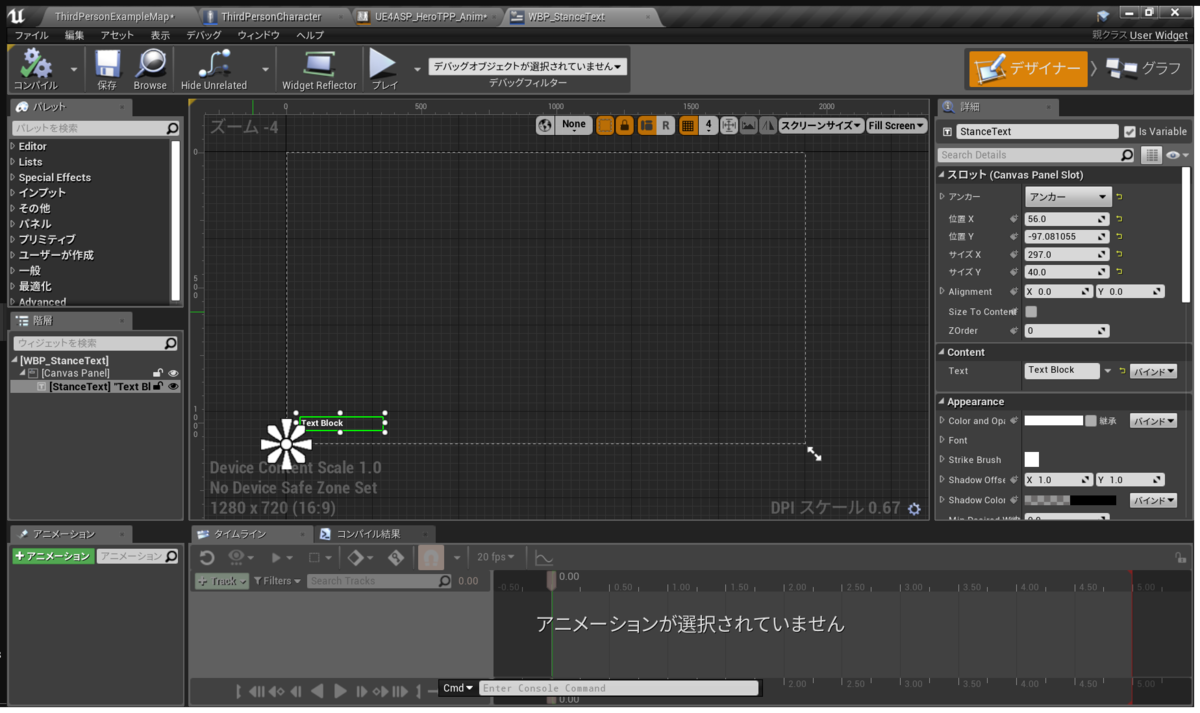Click the StanceText name field
The width and height of the screenshot is (1200, 713).
pos(1037,132)
